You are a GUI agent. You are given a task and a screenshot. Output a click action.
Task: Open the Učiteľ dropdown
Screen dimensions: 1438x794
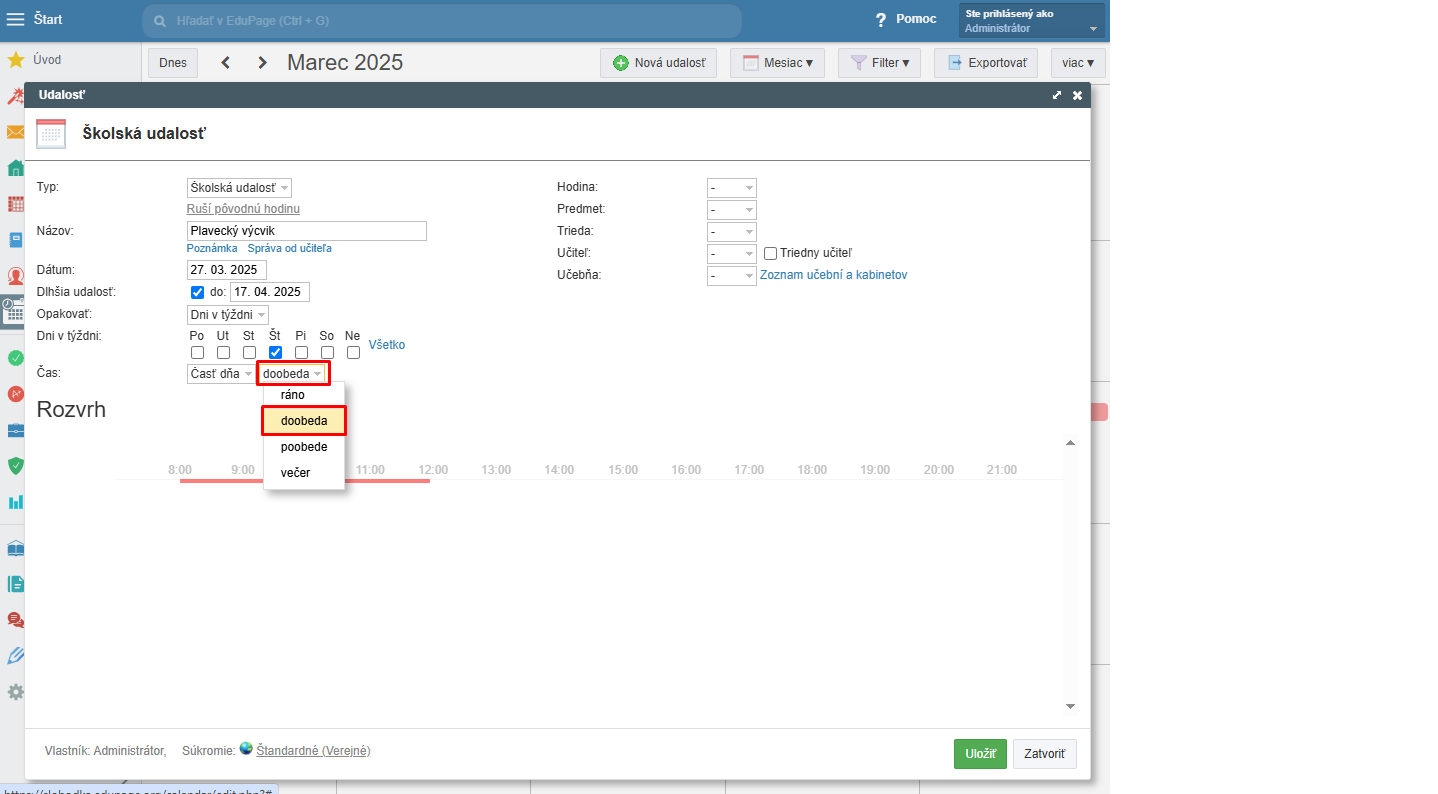pos(732,254)
